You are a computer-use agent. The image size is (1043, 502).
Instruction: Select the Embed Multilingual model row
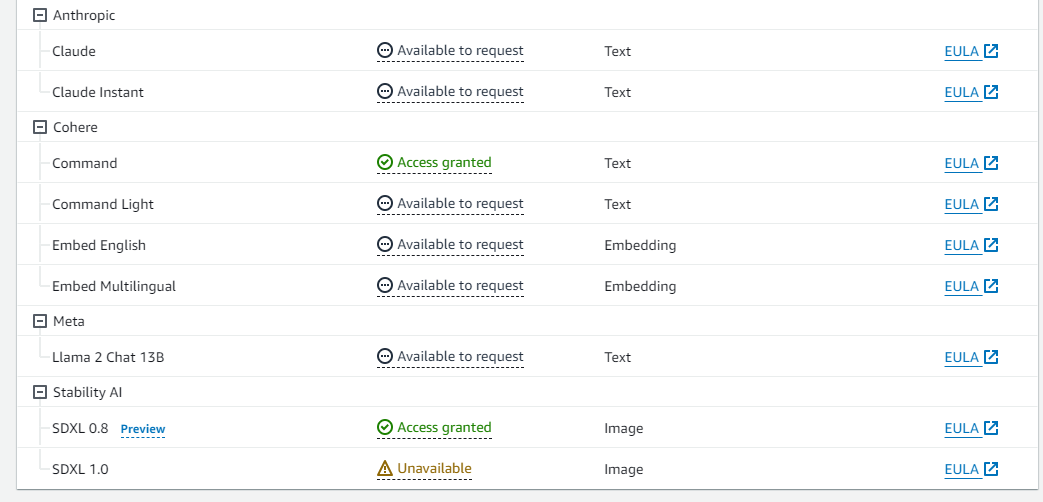(x=114, y=286)
